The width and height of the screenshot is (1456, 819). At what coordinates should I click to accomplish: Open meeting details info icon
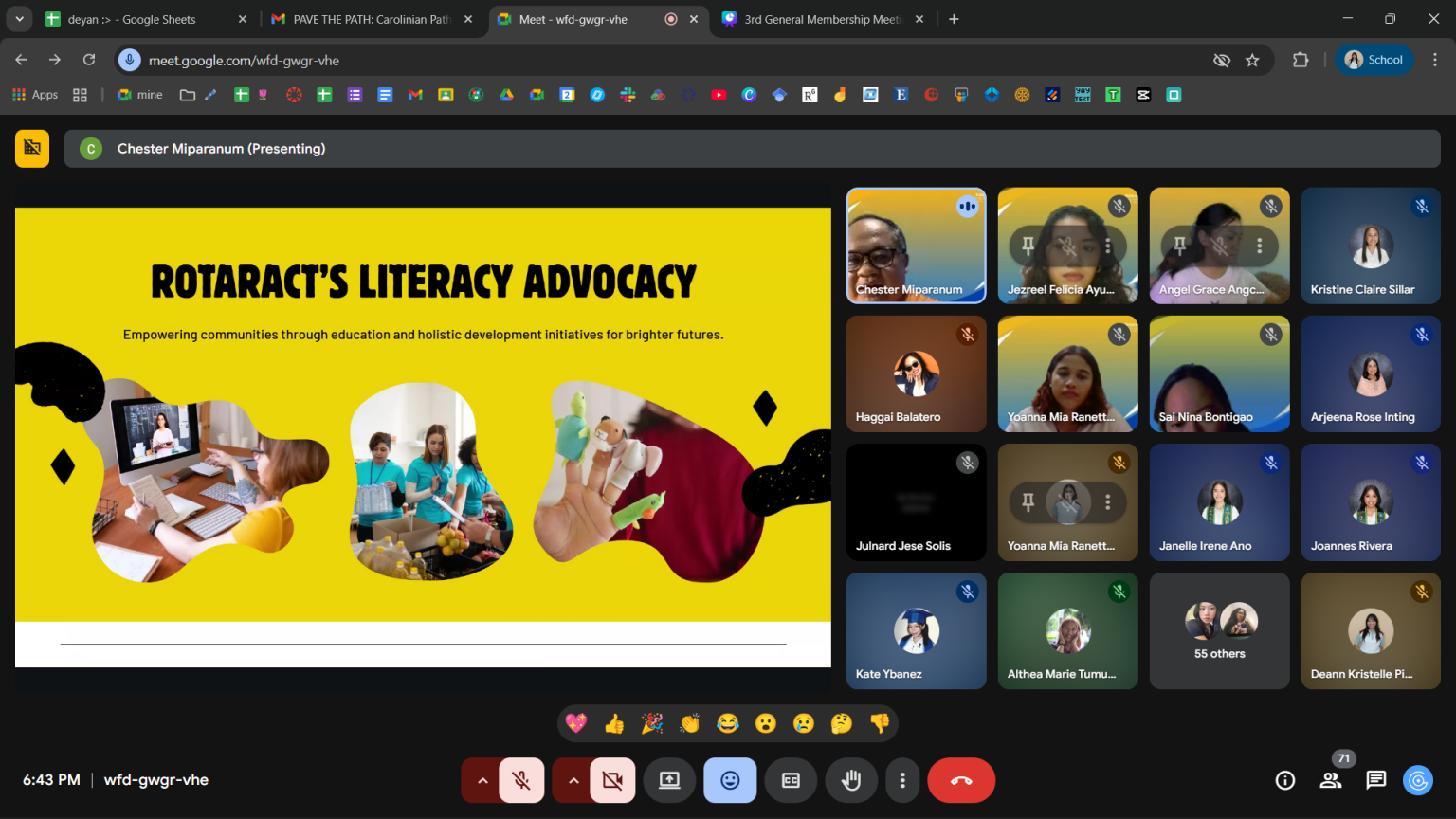coord(1285,780)
